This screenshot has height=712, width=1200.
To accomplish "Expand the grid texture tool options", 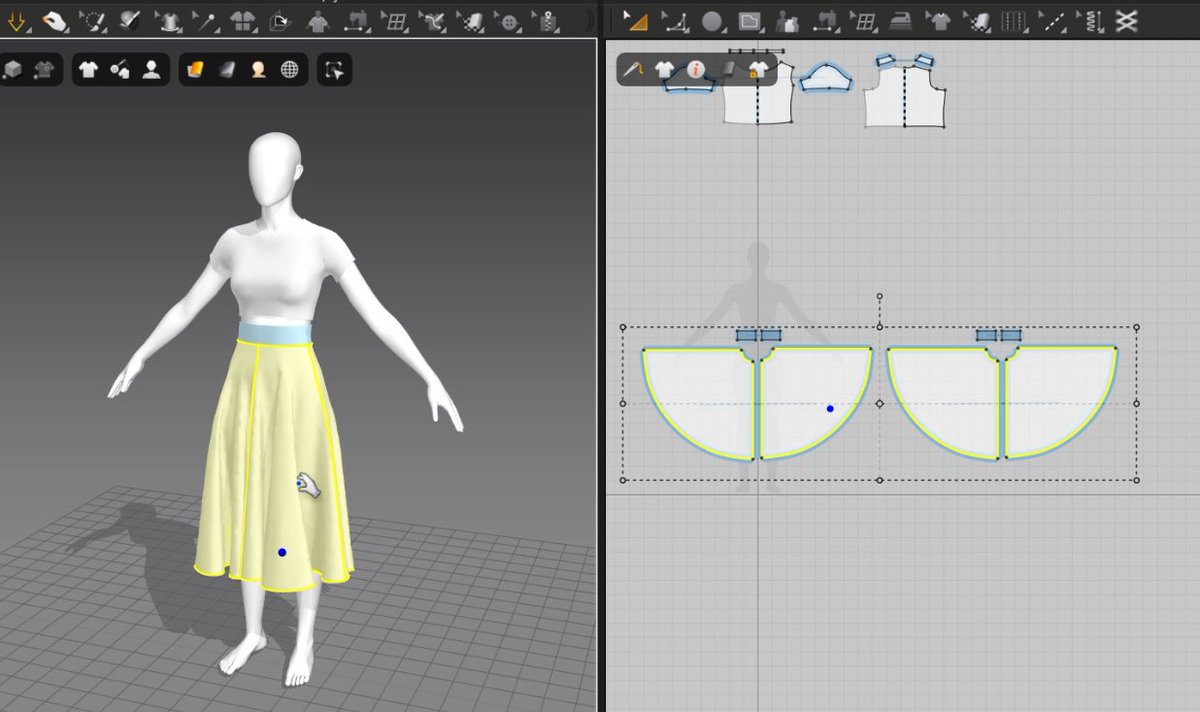I will 406,31.
